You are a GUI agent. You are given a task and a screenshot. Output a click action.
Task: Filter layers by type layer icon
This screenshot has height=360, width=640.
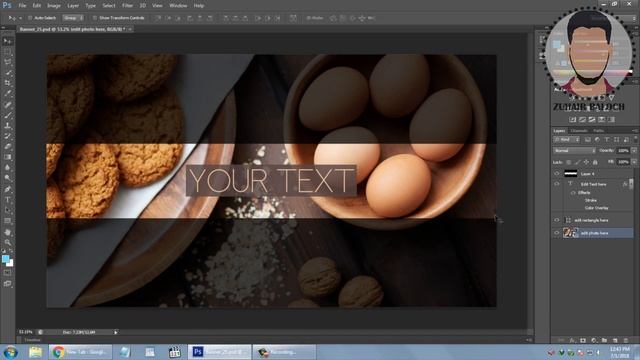tap(607, 140)
